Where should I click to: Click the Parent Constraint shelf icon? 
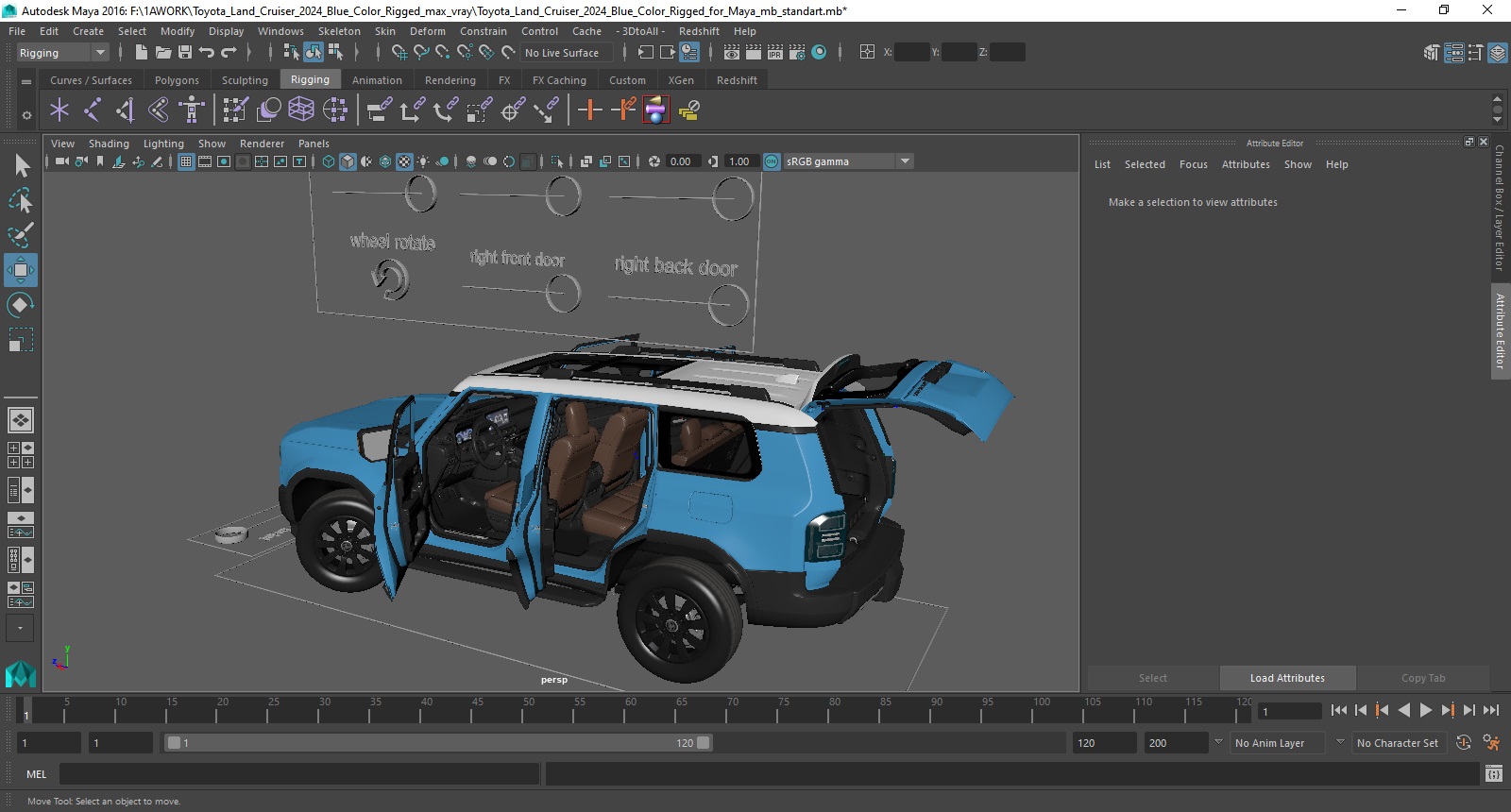(x=379, y=110)
